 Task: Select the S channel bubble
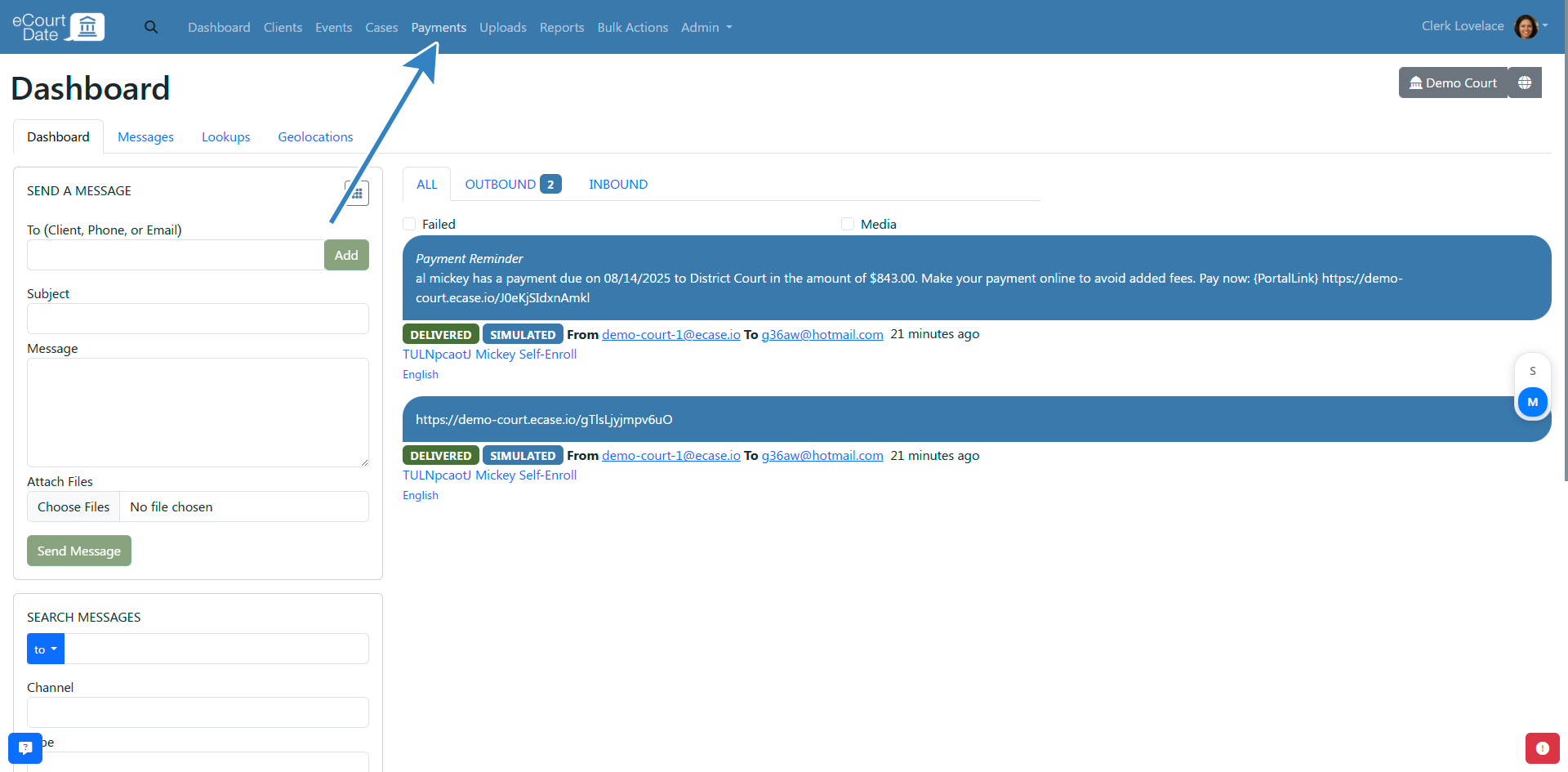(1533, 371)
